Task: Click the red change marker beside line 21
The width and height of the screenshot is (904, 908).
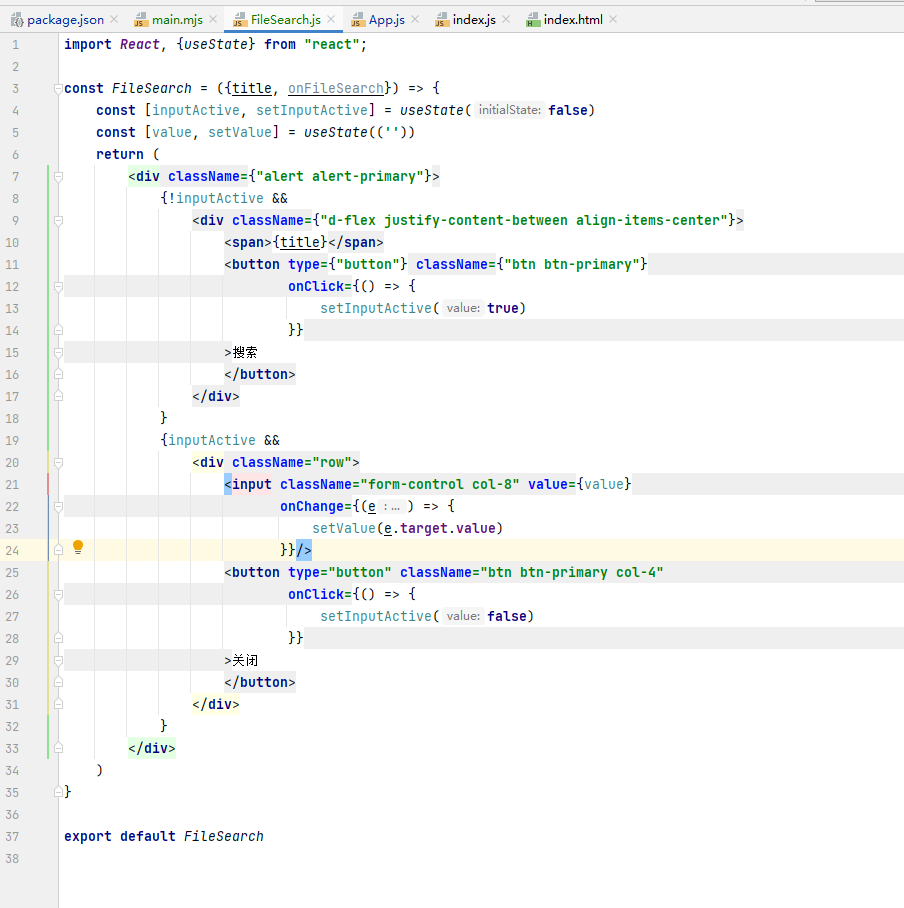Action: pos(48,485)
